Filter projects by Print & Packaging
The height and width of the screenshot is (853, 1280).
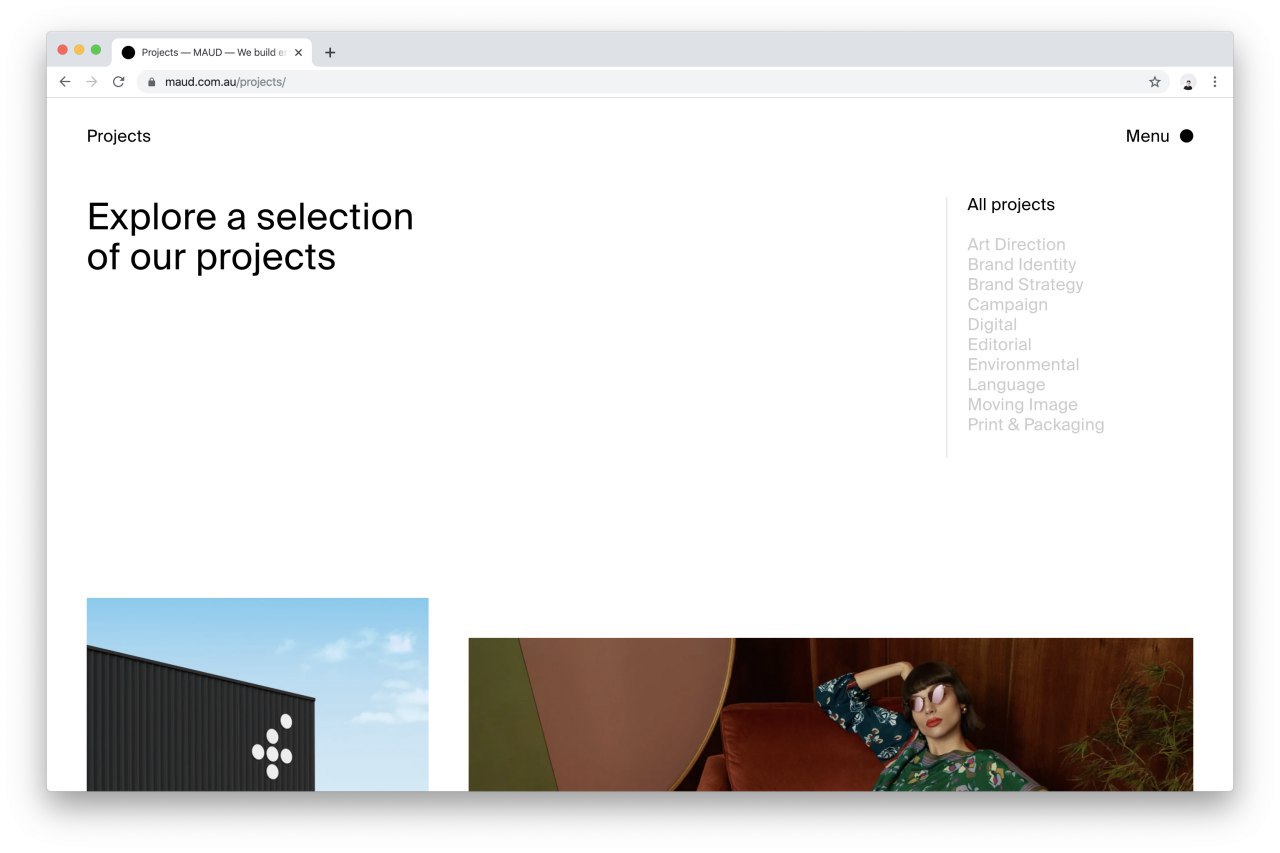[x=1036, y=424]
